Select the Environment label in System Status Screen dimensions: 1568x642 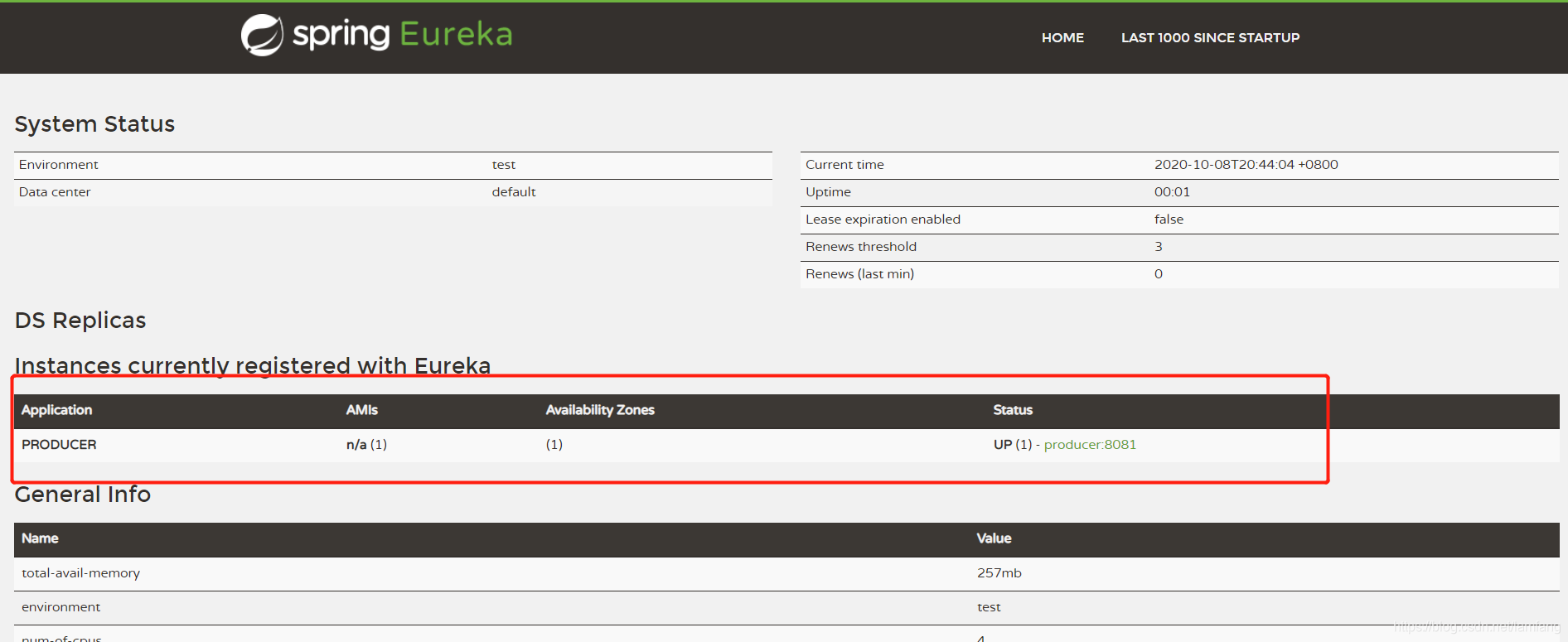[x=58, y=165]
